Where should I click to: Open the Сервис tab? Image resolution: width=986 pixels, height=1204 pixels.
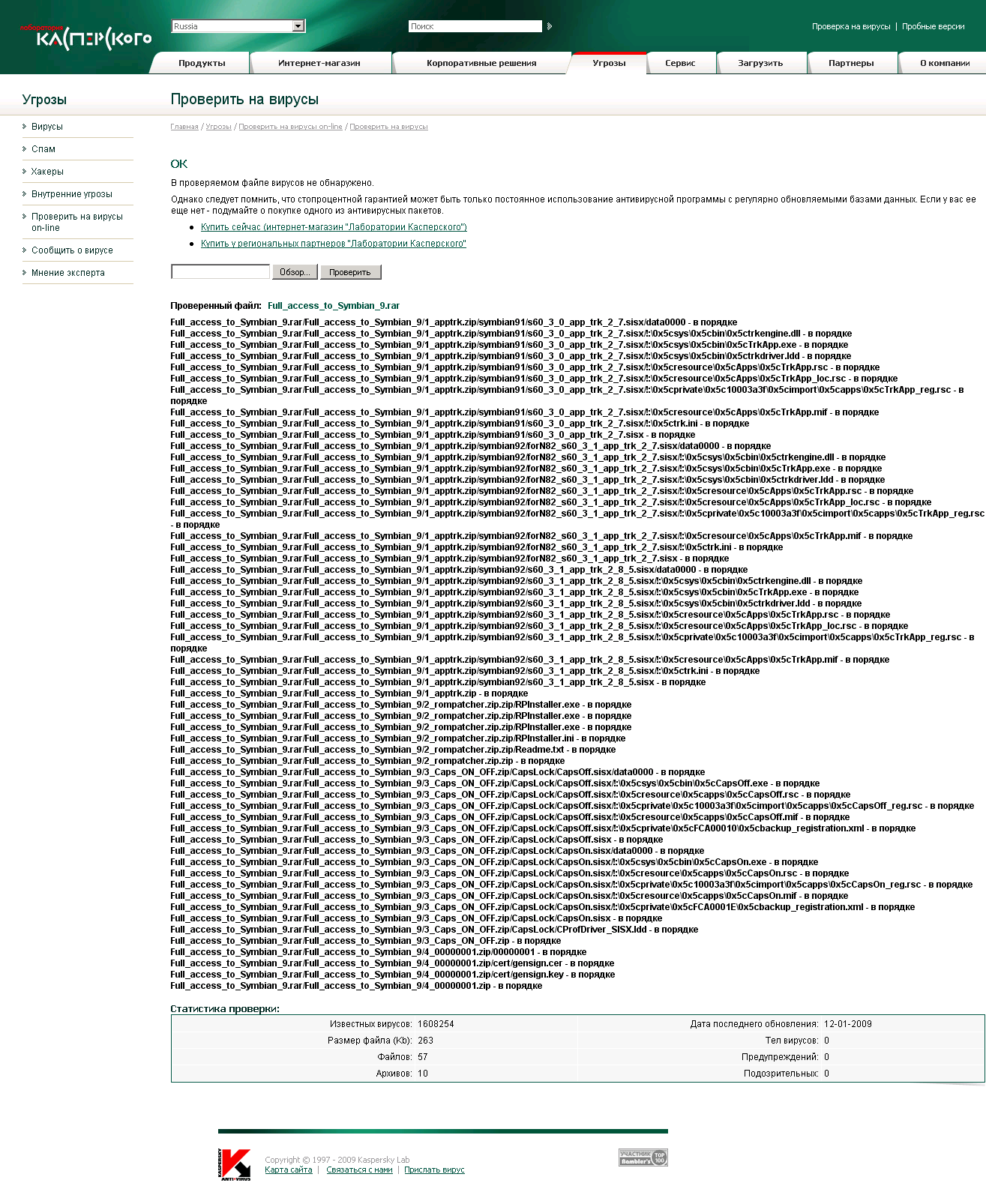tap(680, 63)
